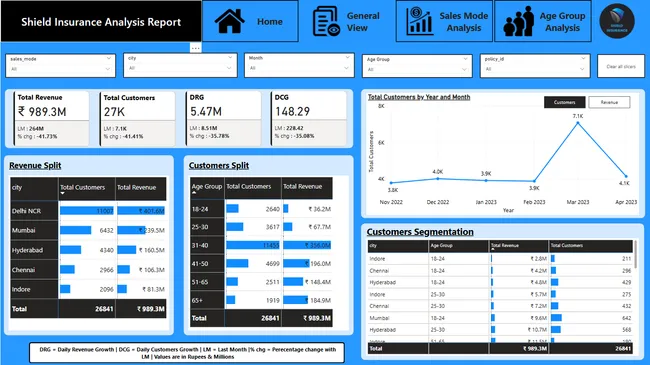Click the policy_id slicer header chevron
This screenshot has width=650, height=365.
click(x=583, y=58)
